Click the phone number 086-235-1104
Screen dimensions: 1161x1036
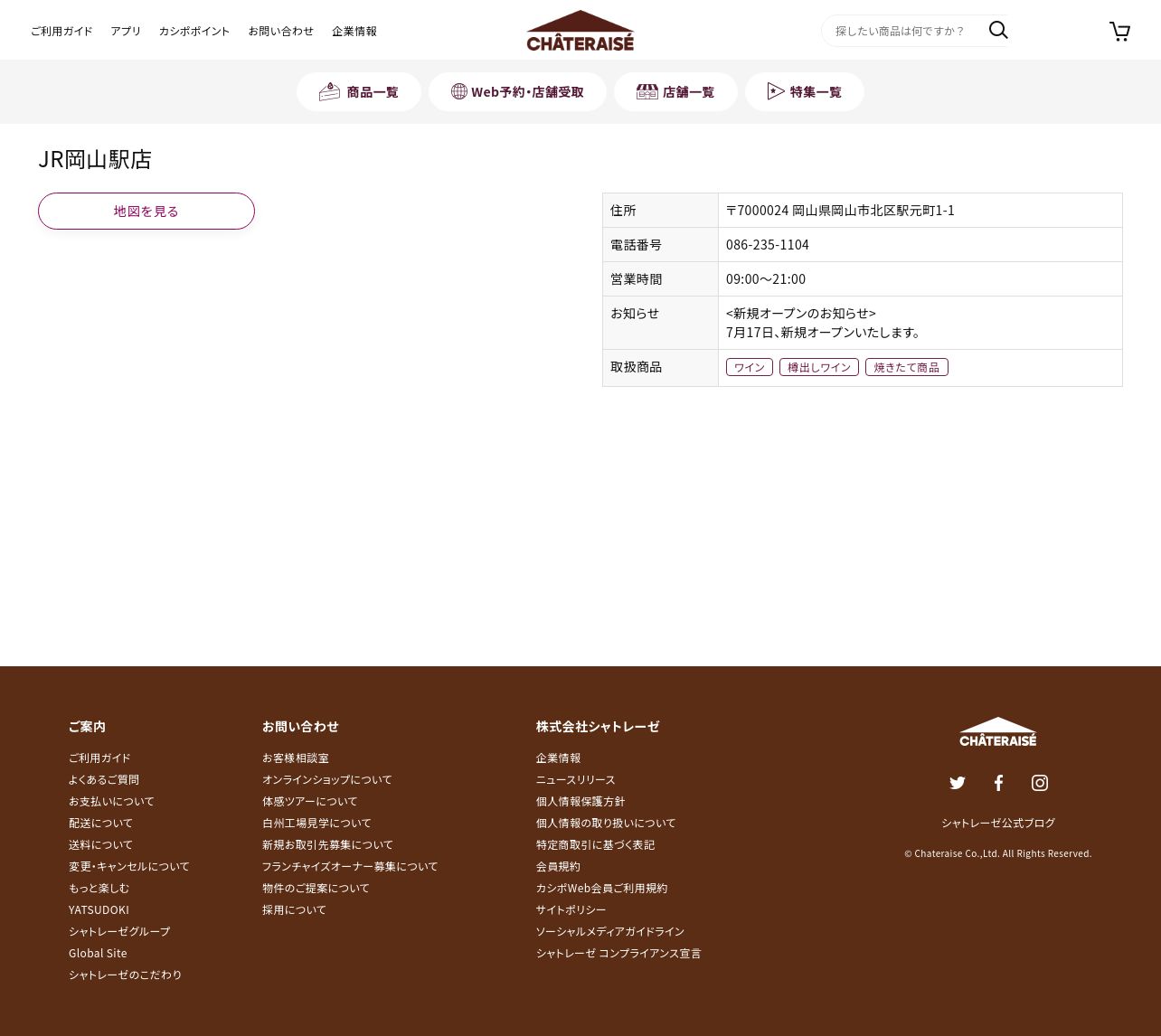(768, 244)
